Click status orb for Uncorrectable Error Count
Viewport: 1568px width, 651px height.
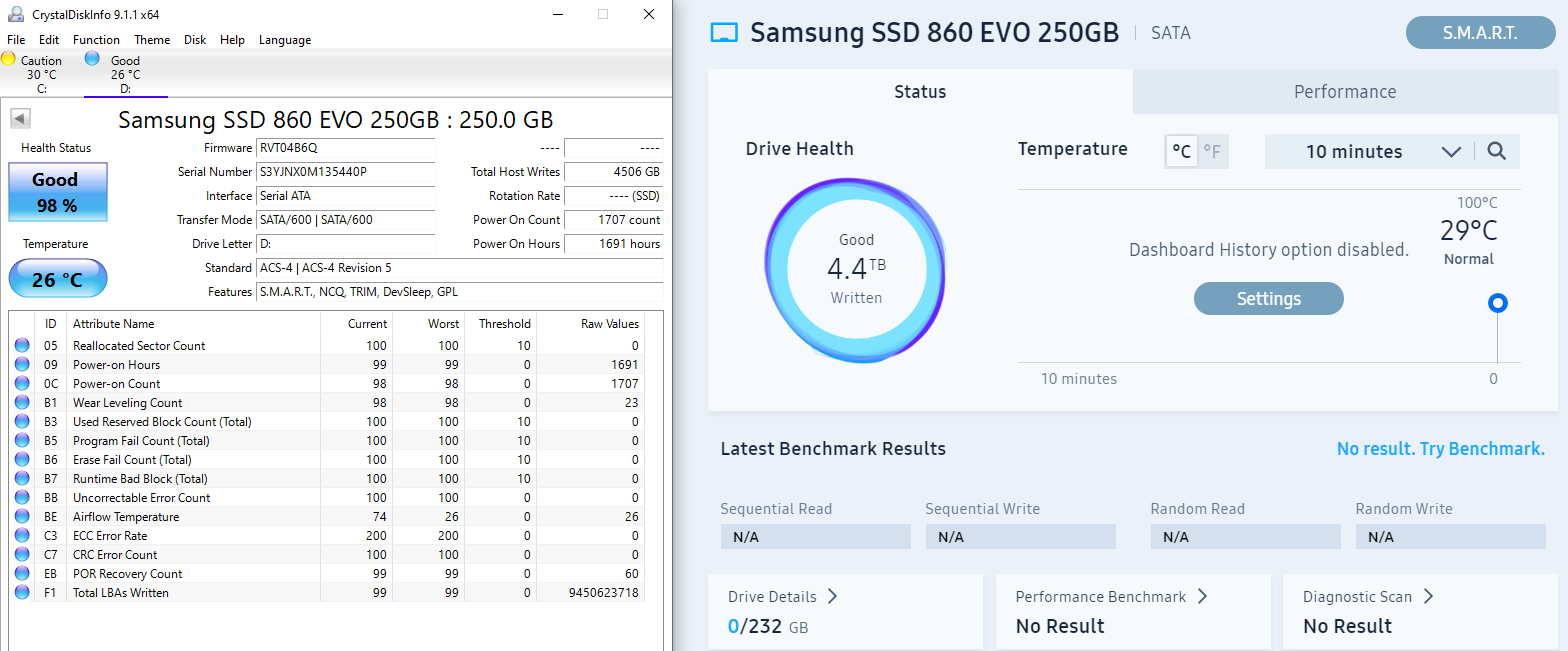(x=22, y=498)
